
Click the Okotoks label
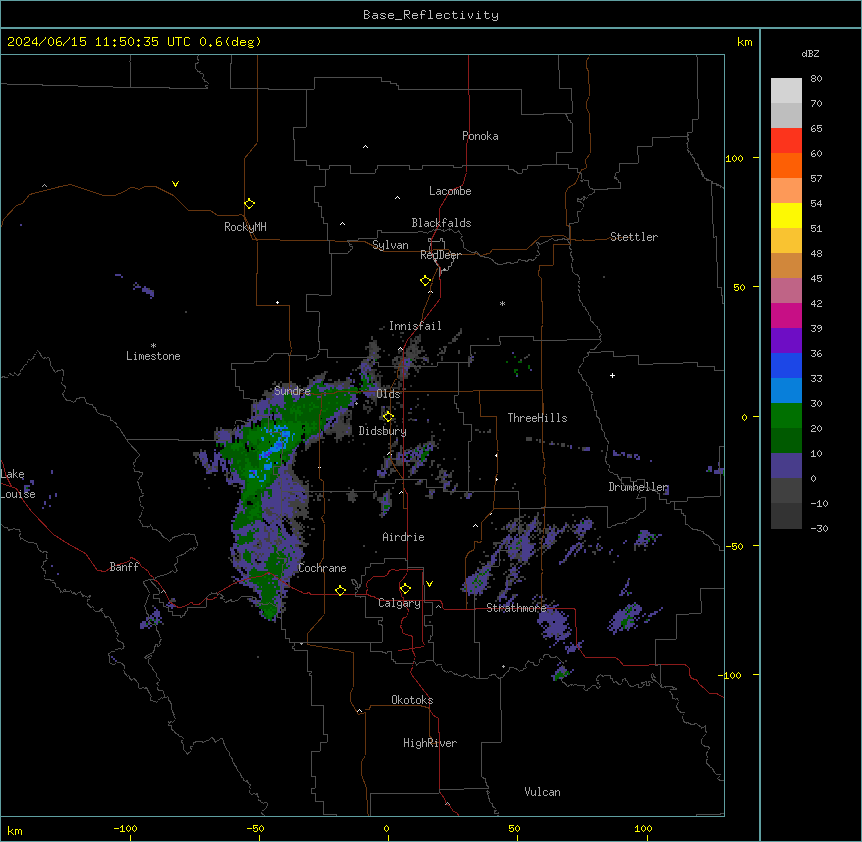[412, 700]
